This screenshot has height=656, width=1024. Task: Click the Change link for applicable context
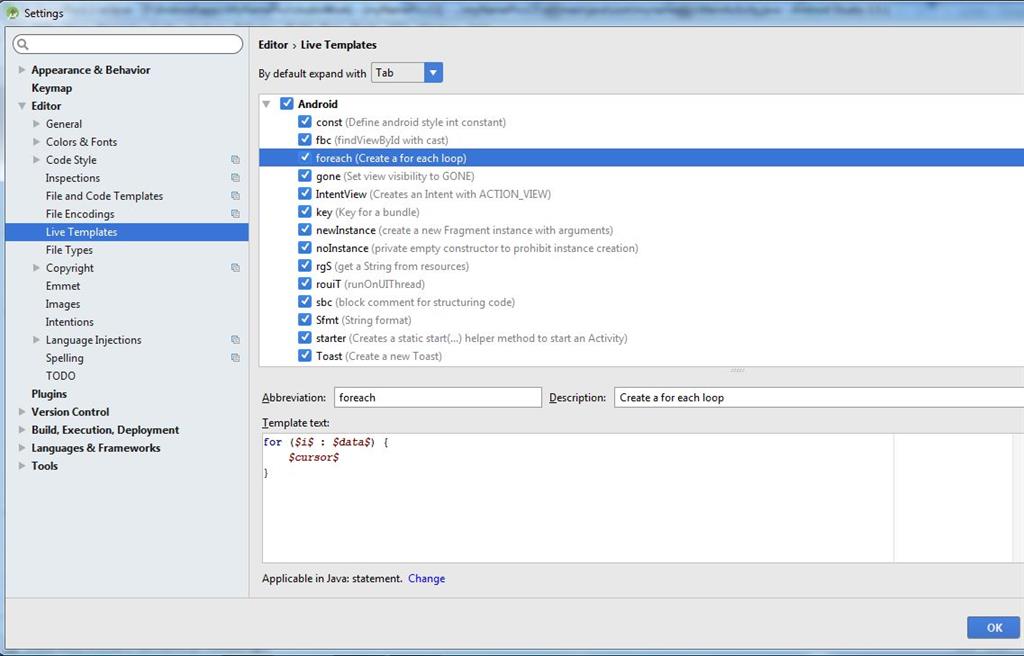point(426,578)
